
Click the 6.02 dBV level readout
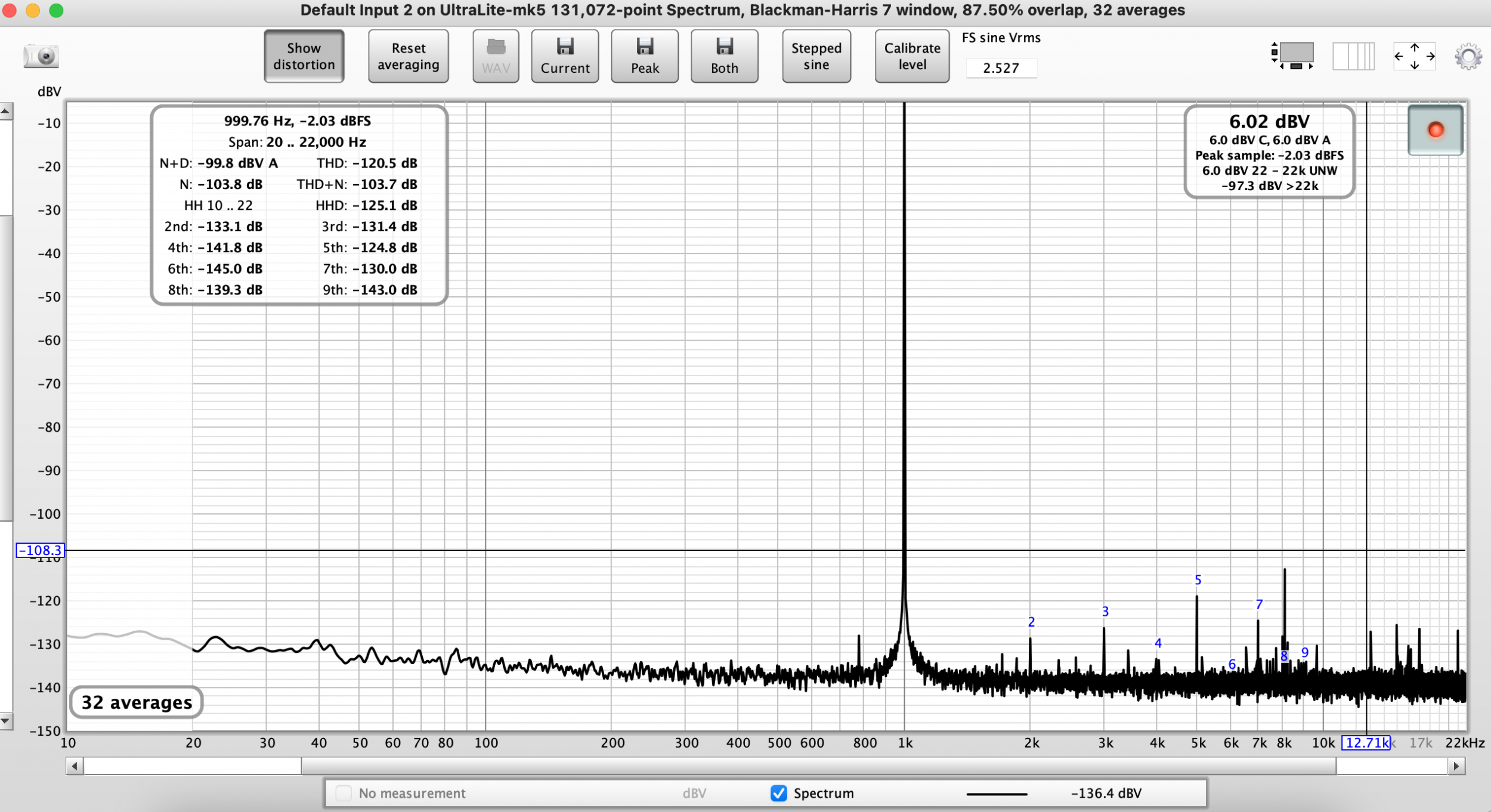click(x=1269, y=122)
